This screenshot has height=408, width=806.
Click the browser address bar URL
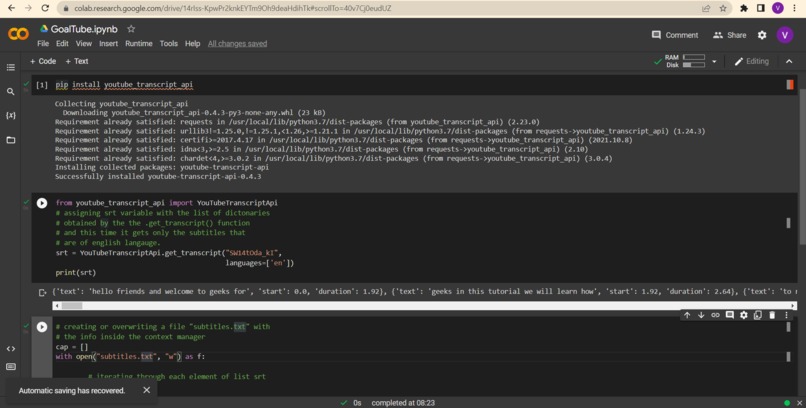click(233, 8)
